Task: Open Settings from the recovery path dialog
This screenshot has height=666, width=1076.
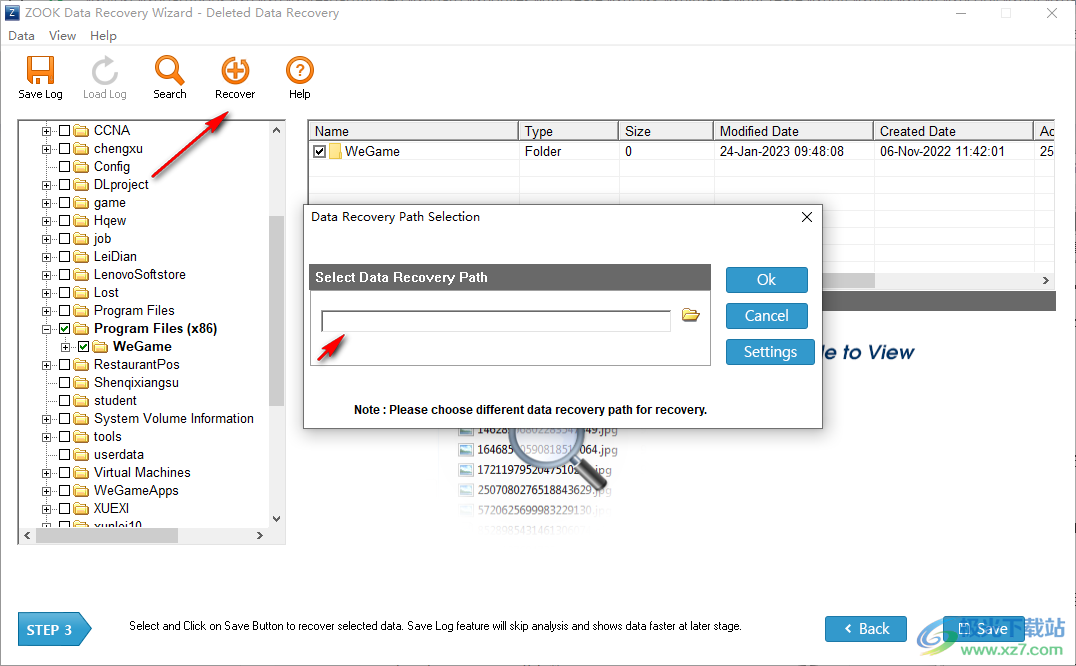Action: pyautogui.click(x=770, y=351)
